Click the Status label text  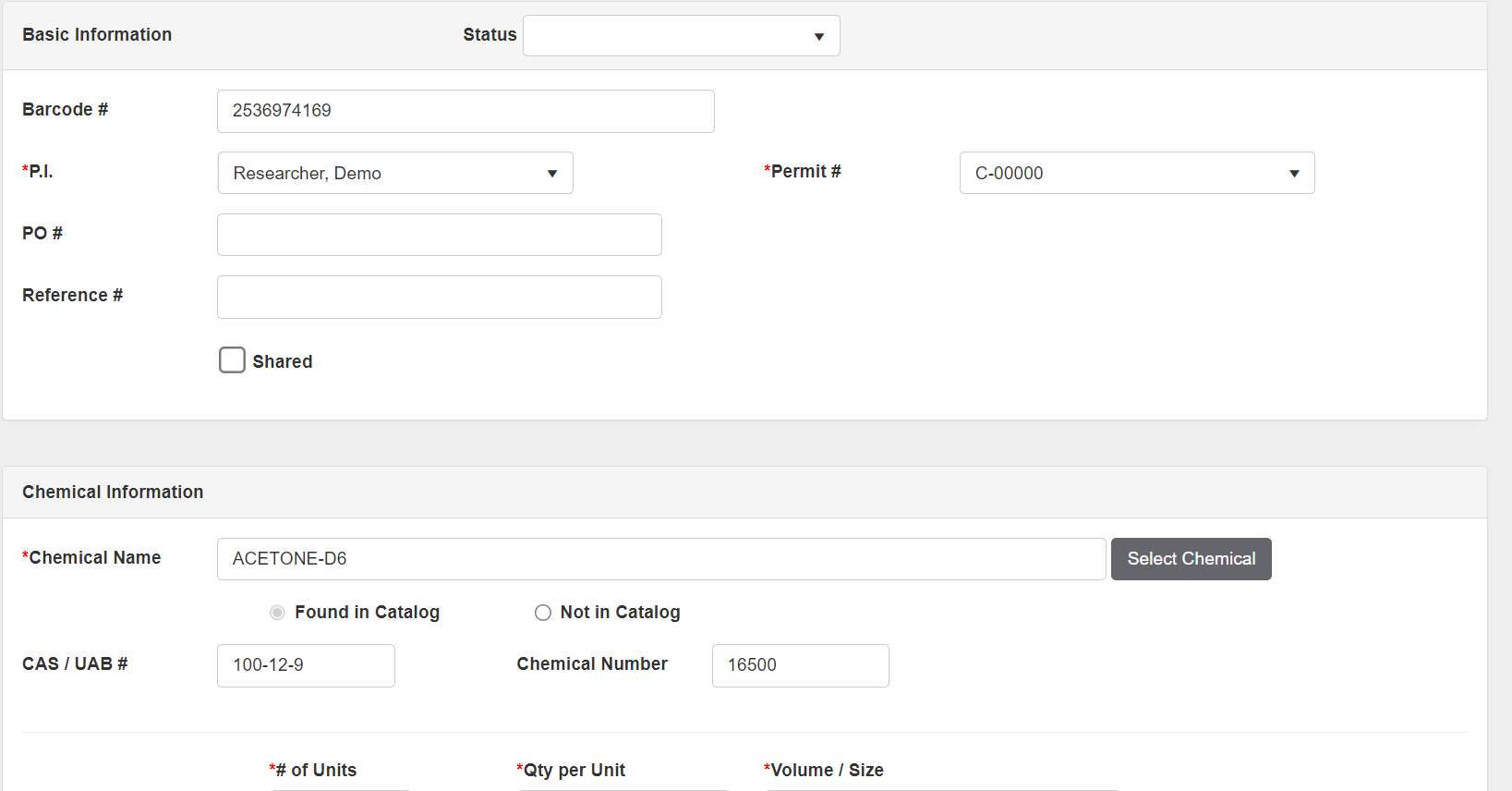pyautogui.click(x=490, y=35)
